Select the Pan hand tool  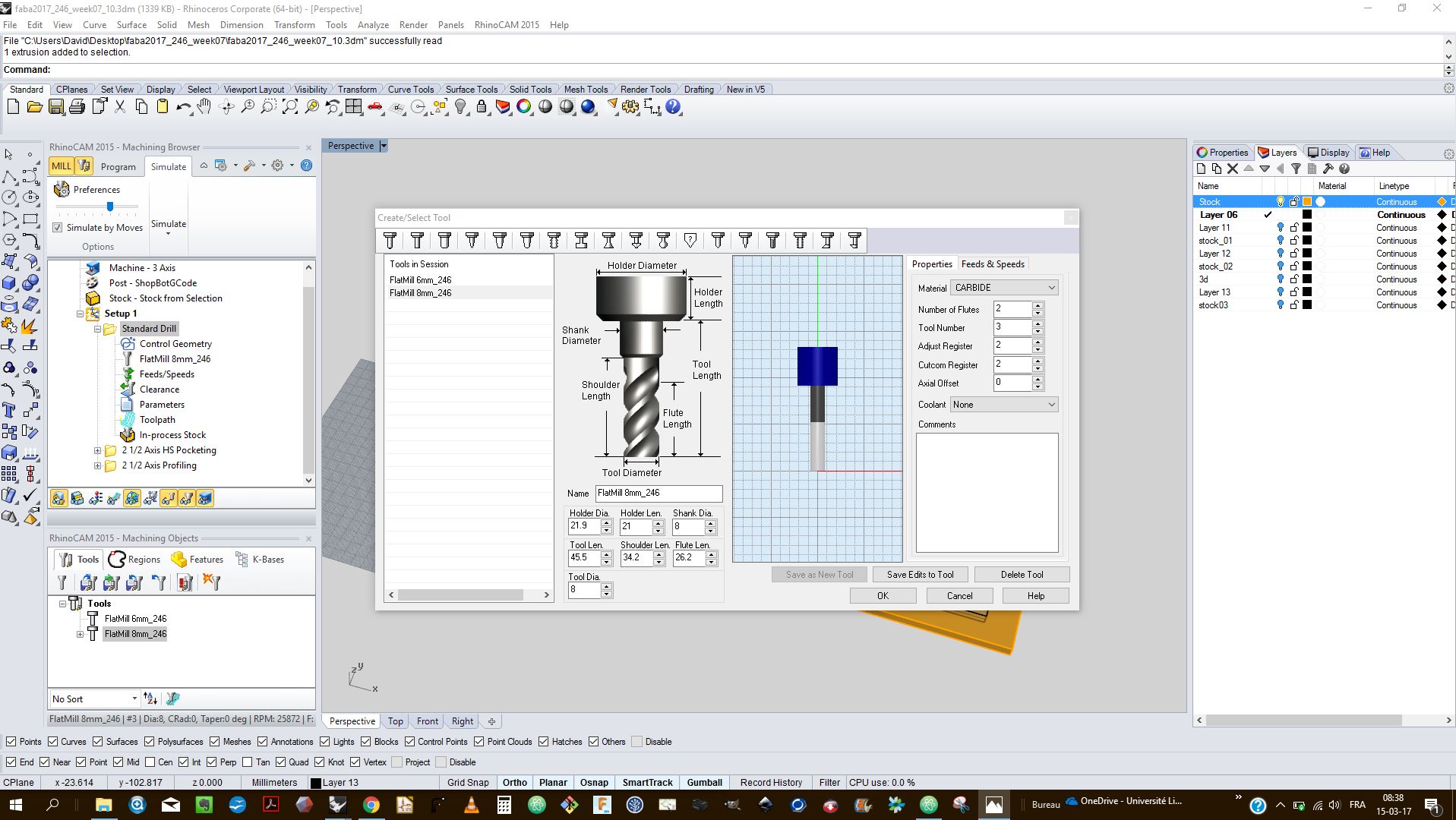pyautogui.click(x=204, y=107)
